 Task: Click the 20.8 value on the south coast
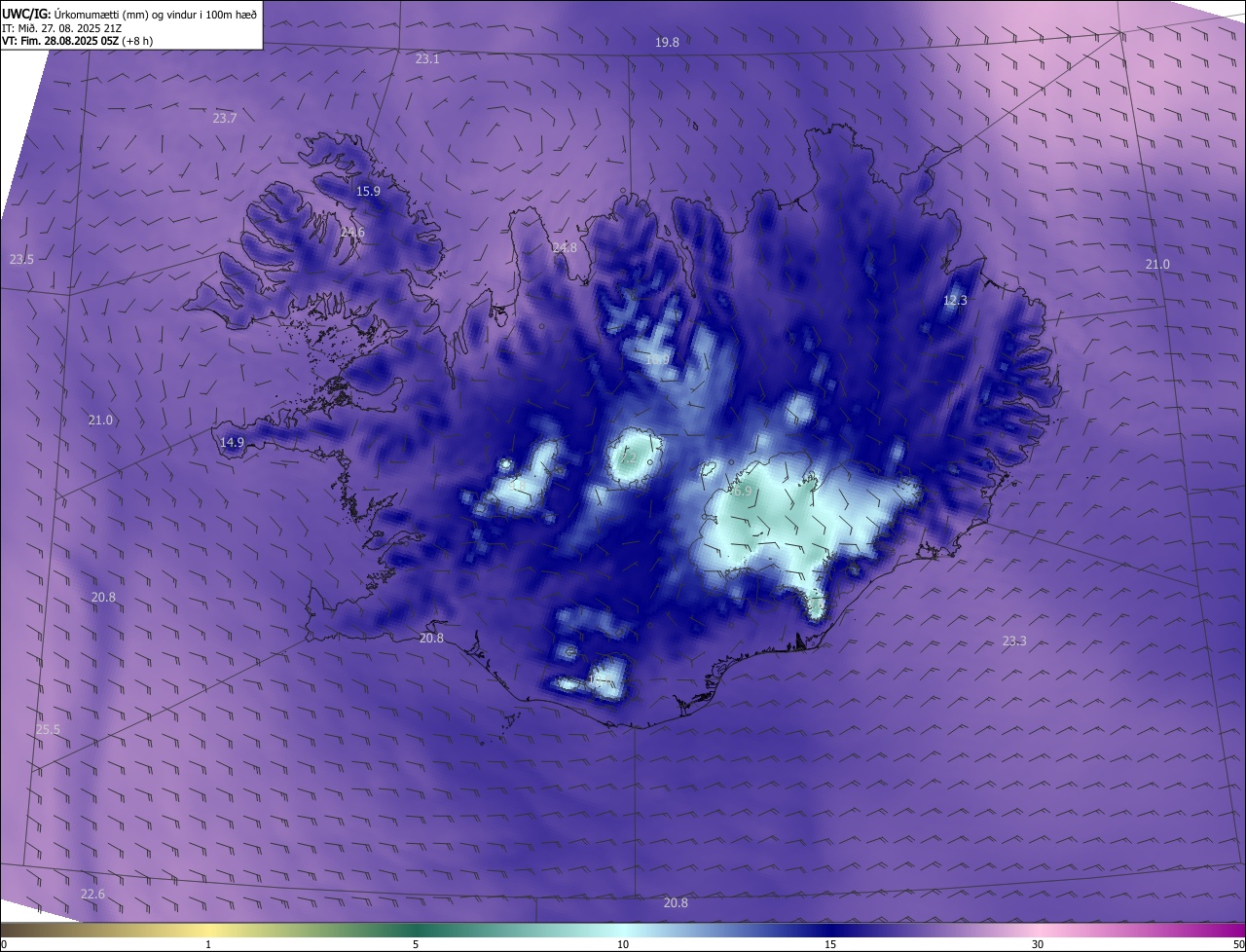tap(431, 639)
